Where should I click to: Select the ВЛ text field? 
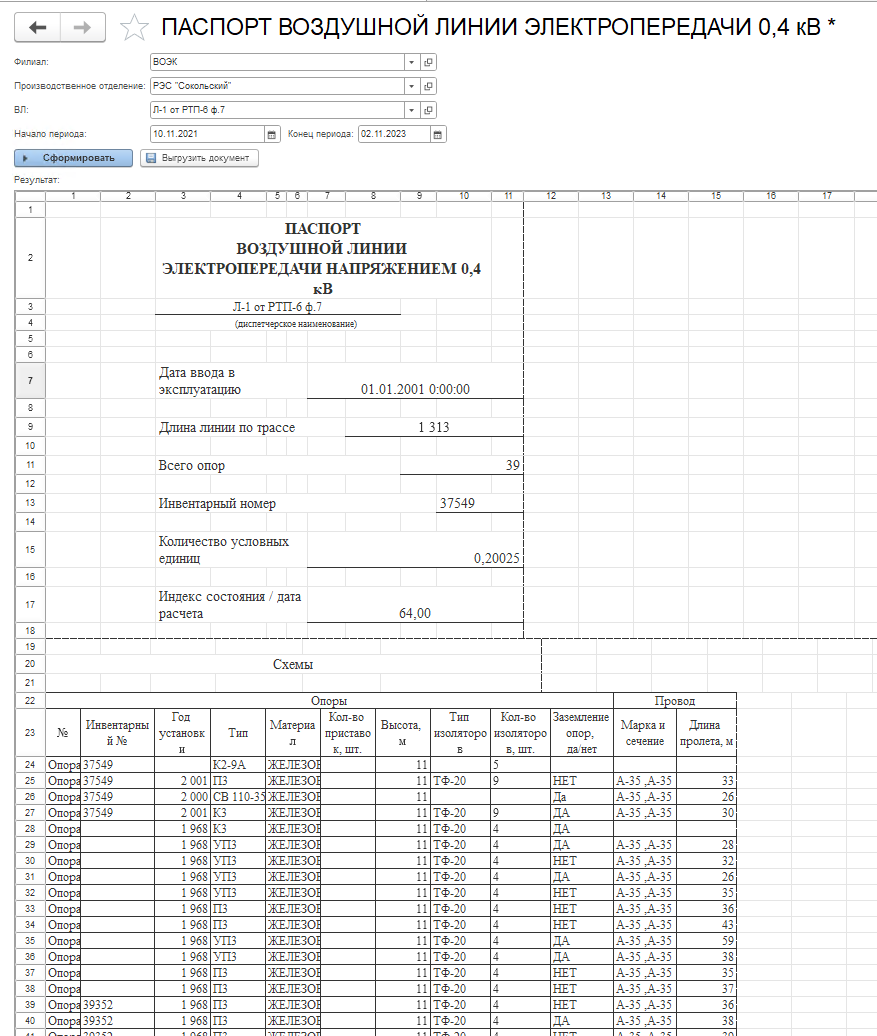pyautogui.click(x=276, y=110)
